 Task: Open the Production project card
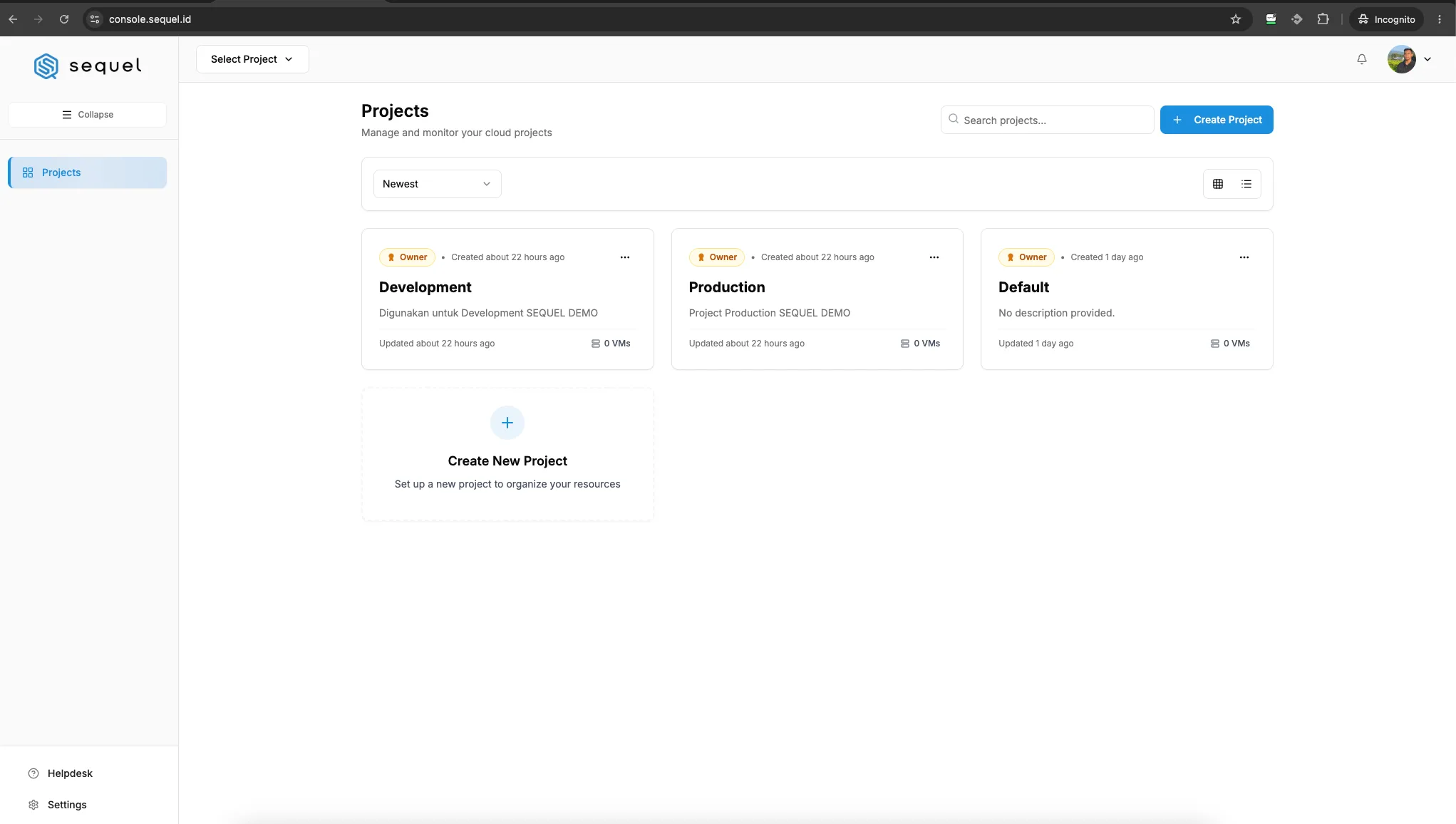pyautogui.click(x=817, y=299)
